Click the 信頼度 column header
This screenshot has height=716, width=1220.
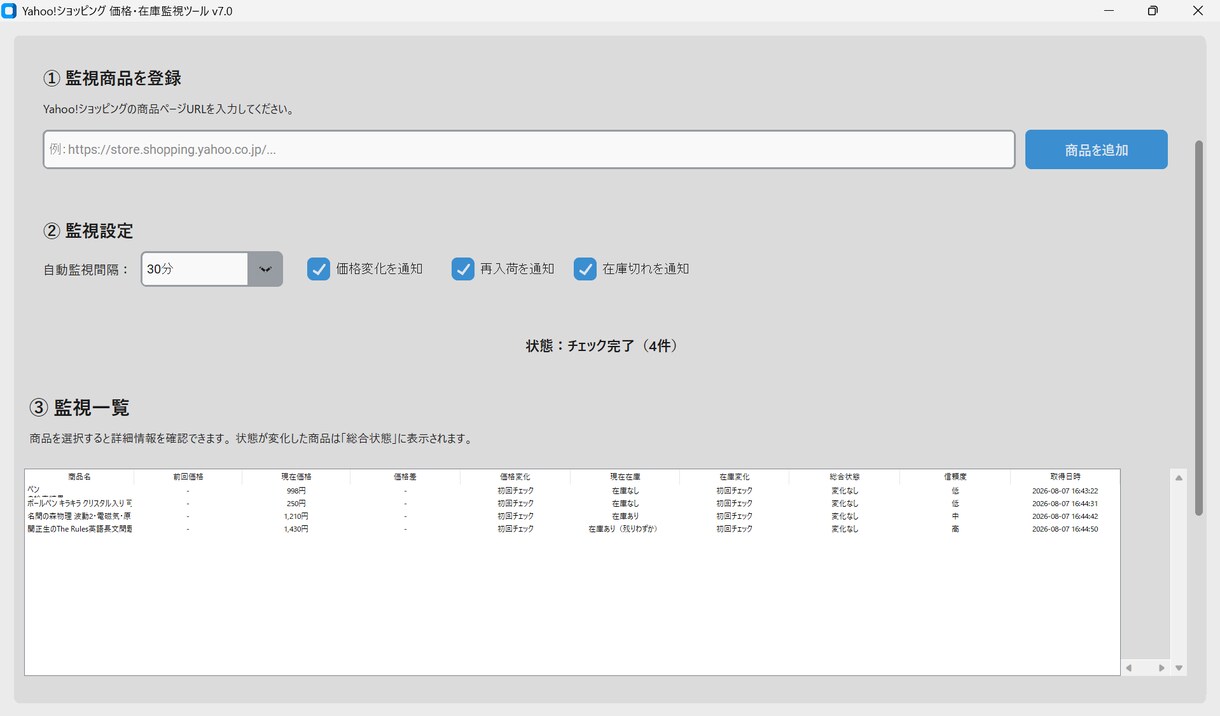click(955, 477)
